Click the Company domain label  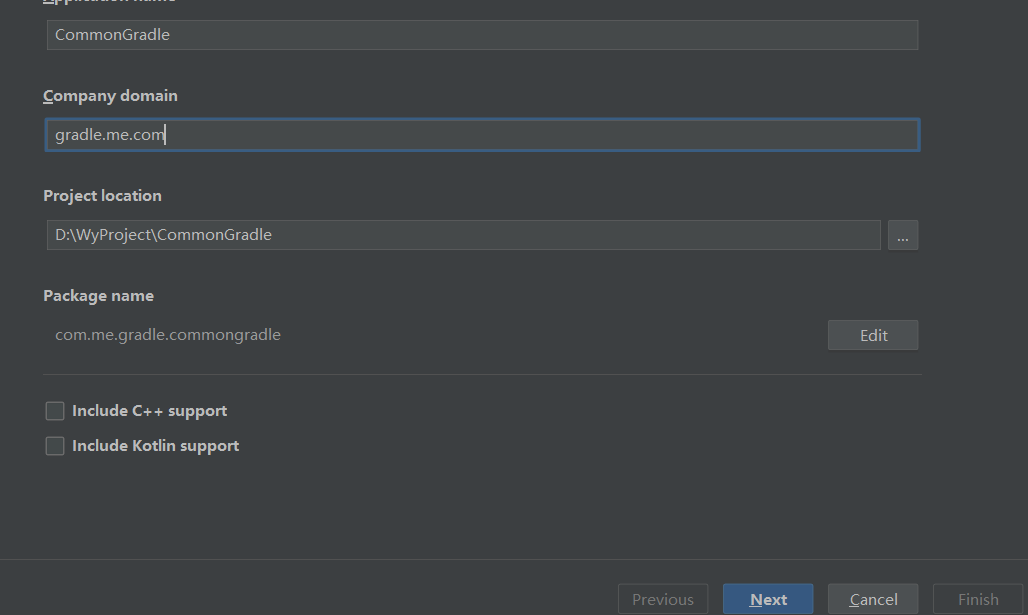110,96
